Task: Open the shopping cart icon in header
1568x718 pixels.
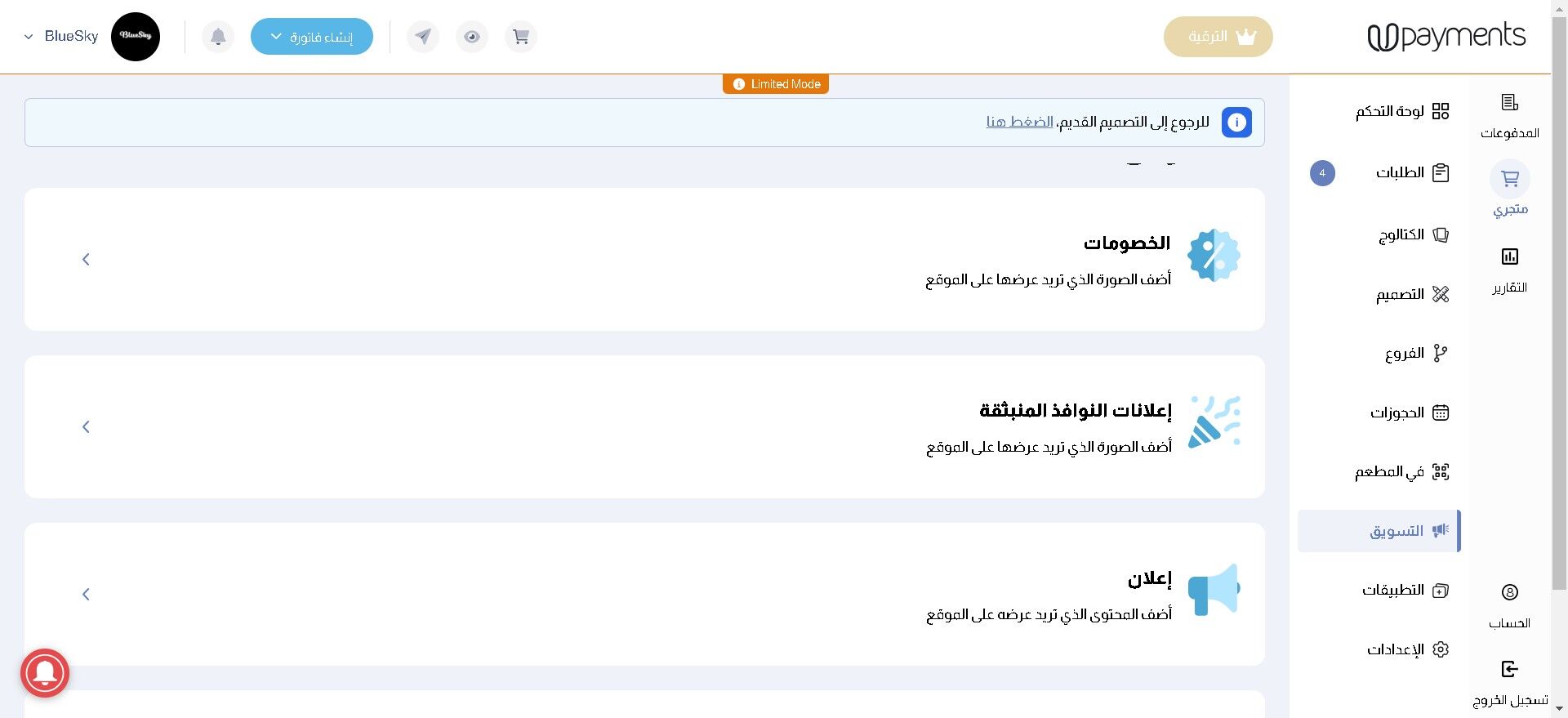Action: pos(521,37)
